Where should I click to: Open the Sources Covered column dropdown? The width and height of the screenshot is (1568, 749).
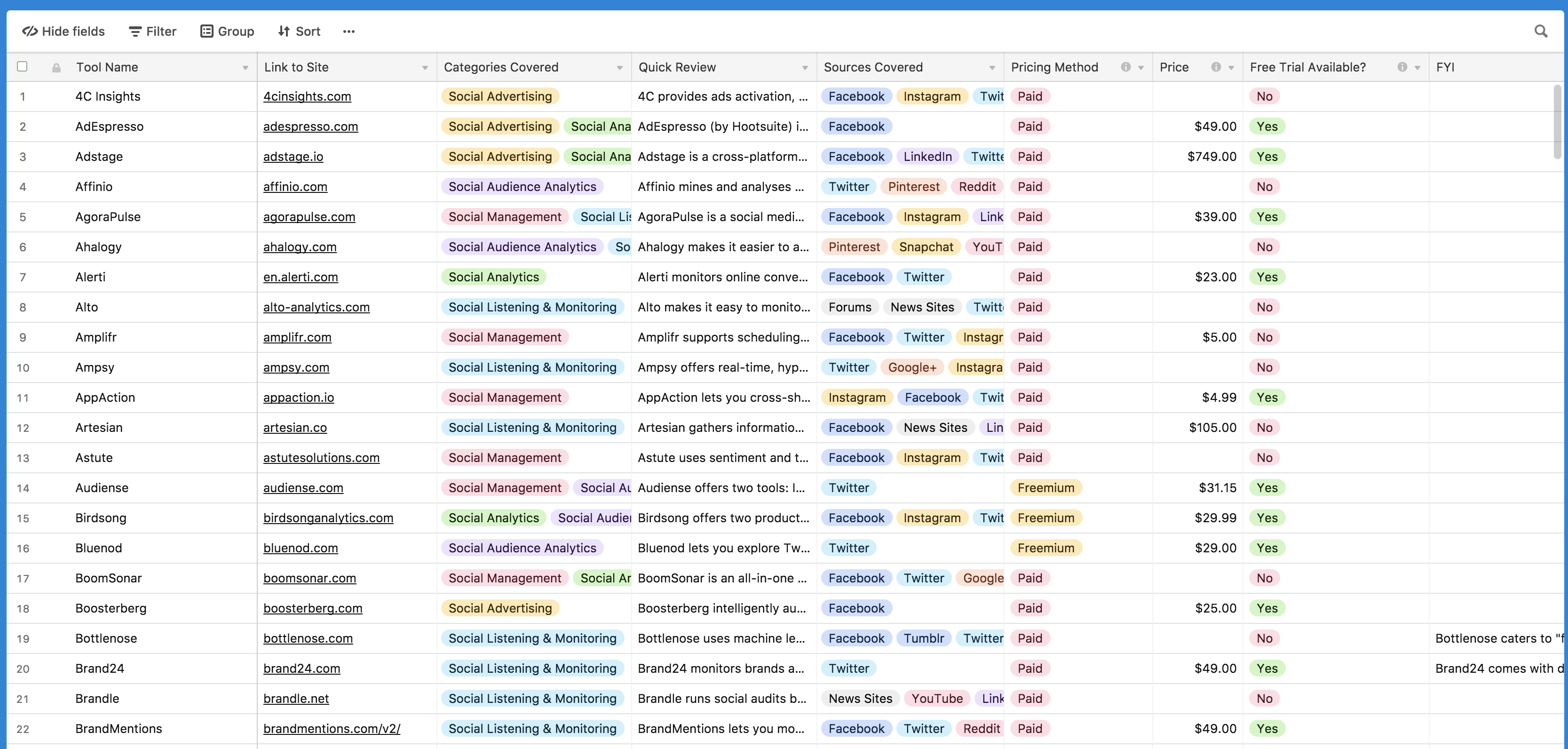(x=992, y=67)
